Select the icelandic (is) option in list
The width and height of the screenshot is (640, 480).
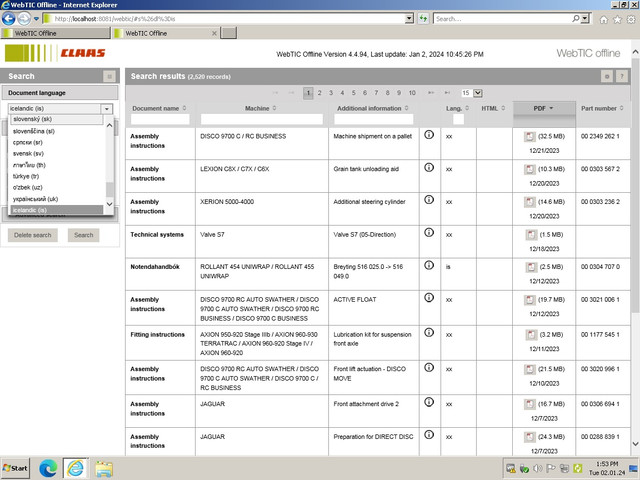[x=56, y=210]
